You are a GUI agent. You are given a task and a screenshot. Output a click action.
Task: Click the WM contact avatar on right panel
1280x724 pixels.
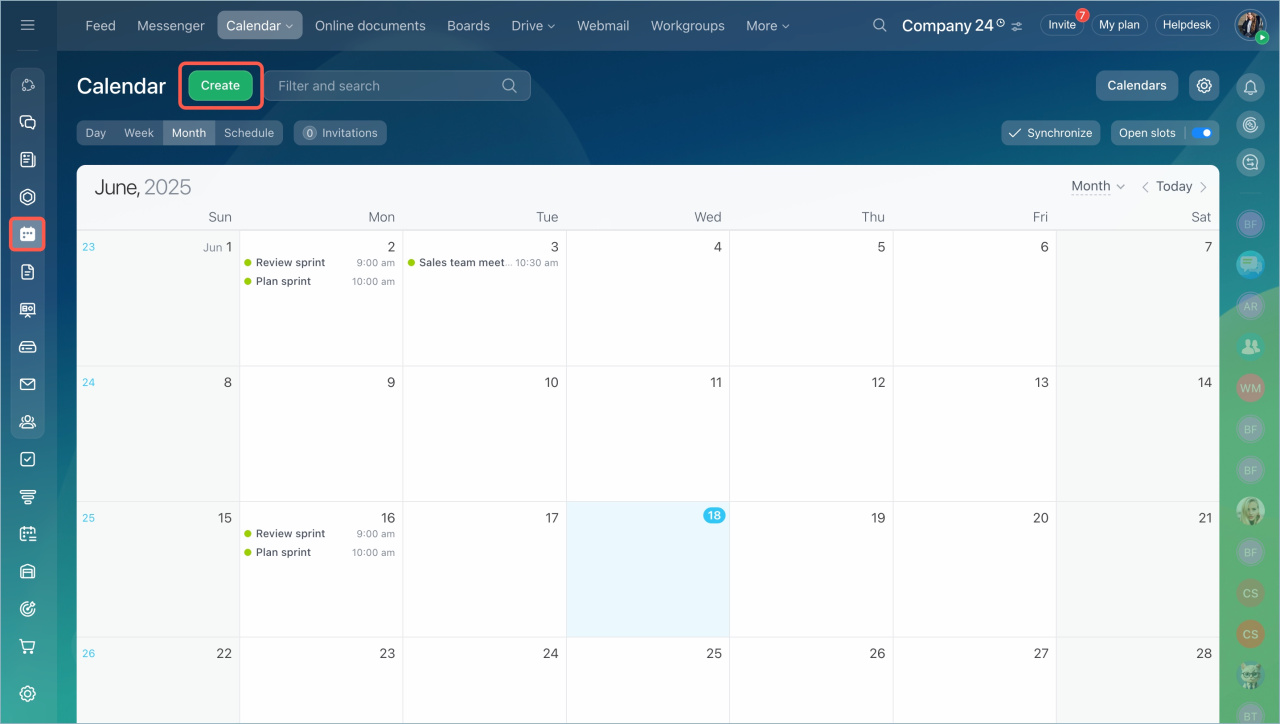pos(1250,388)
